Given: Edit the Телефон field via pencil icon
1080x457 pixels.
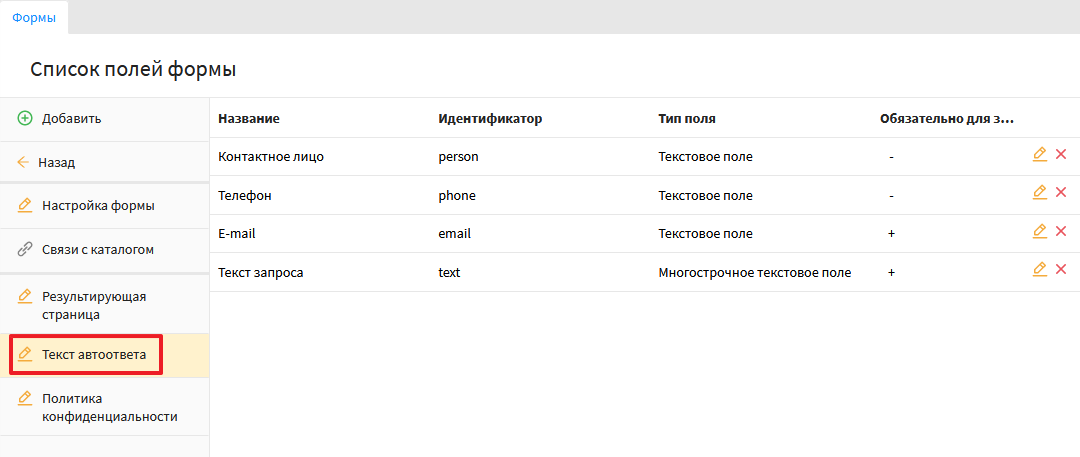Looking at the screenshot, I should coord(1039,193).
